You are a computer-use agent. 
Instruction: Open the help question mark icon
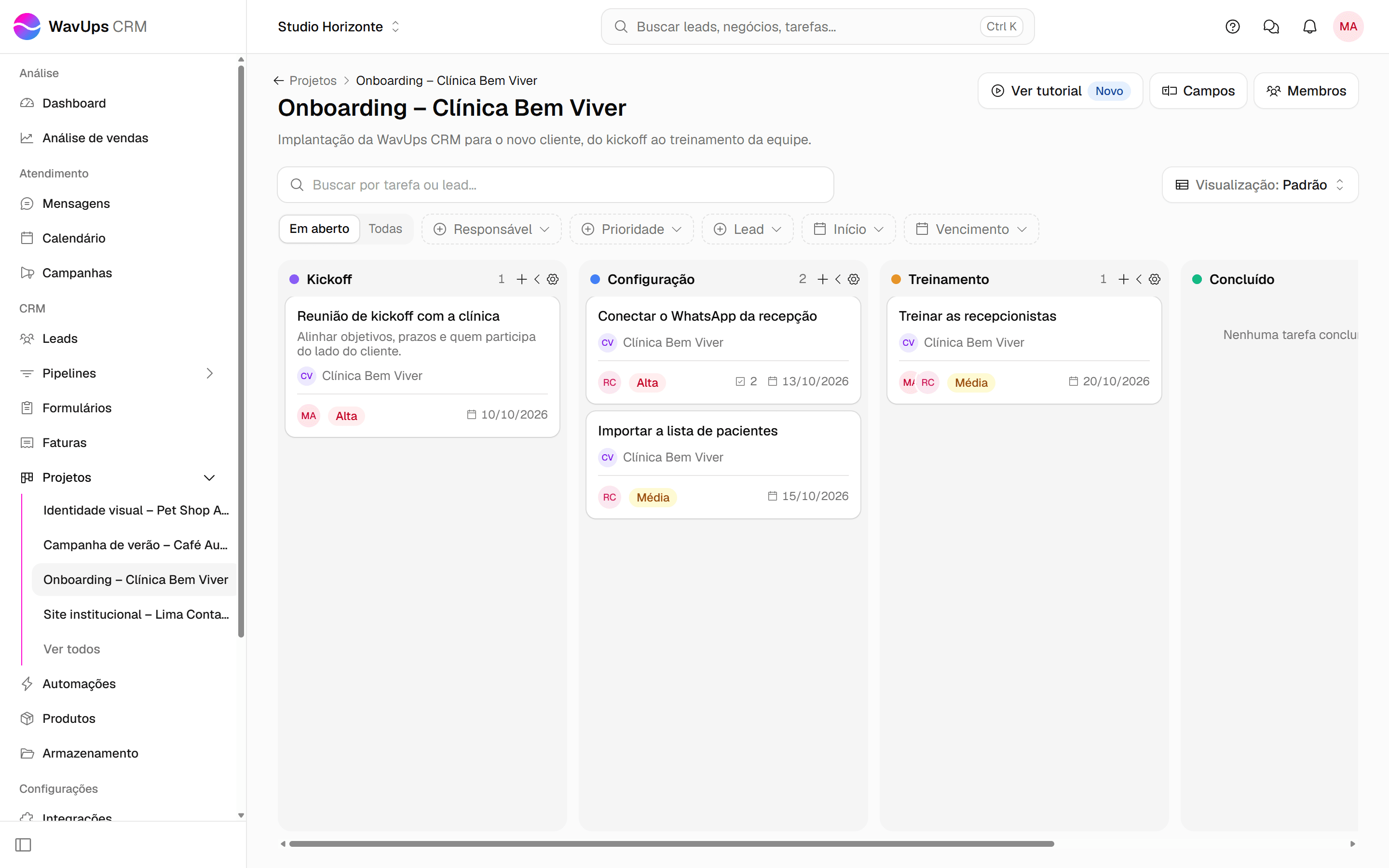click(1232, 27)
